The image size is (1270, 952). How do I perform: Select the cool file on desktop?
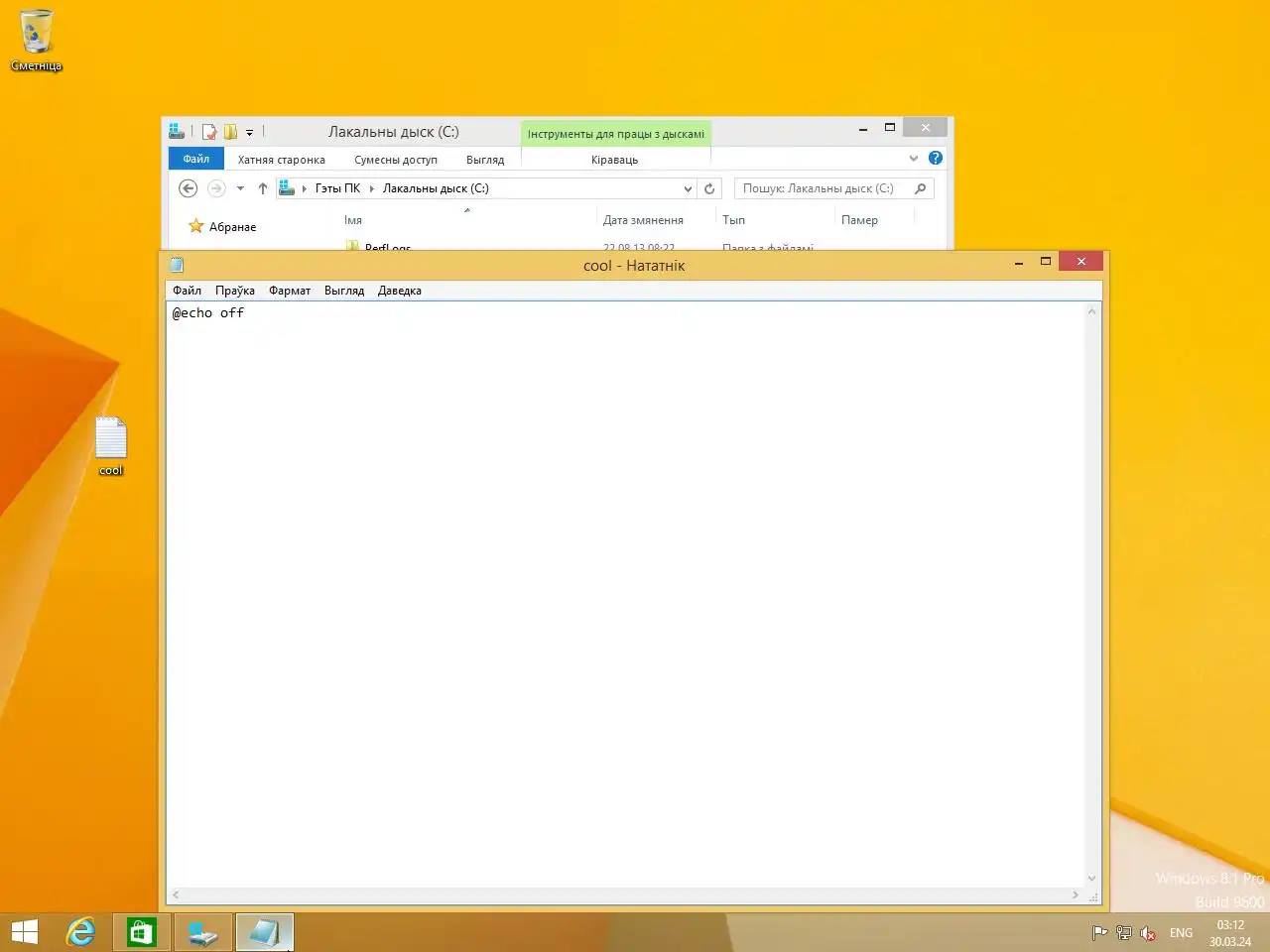pyautogui.click(x=111, y=446)
